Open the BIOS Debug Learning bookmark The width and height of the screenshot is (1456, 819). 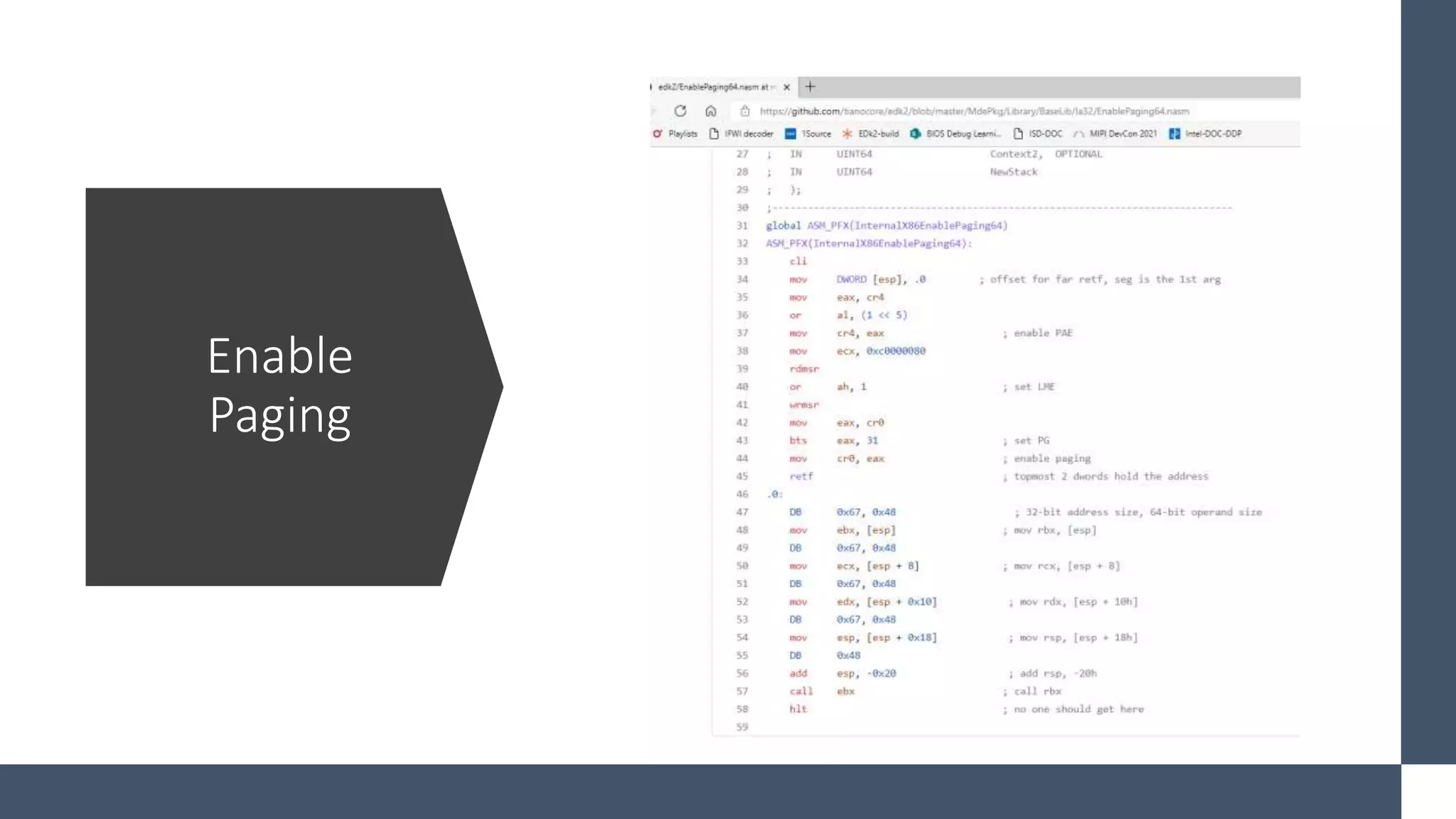pos(956,134)
